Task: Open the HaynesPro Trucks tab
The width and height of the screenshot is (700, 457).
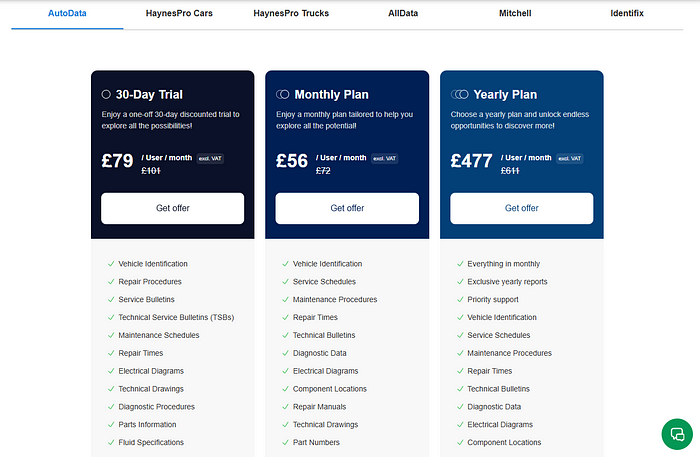Action: (291, 13)
